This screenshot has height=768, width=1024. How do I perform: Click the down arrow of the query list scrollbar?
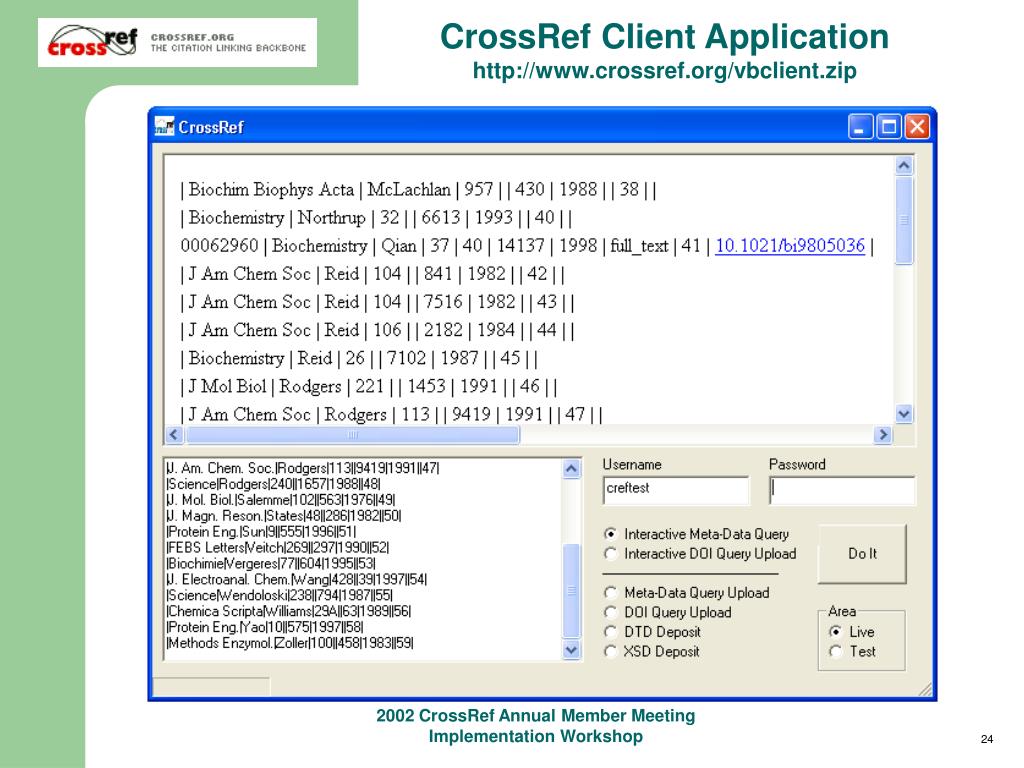tap(571, 650)
